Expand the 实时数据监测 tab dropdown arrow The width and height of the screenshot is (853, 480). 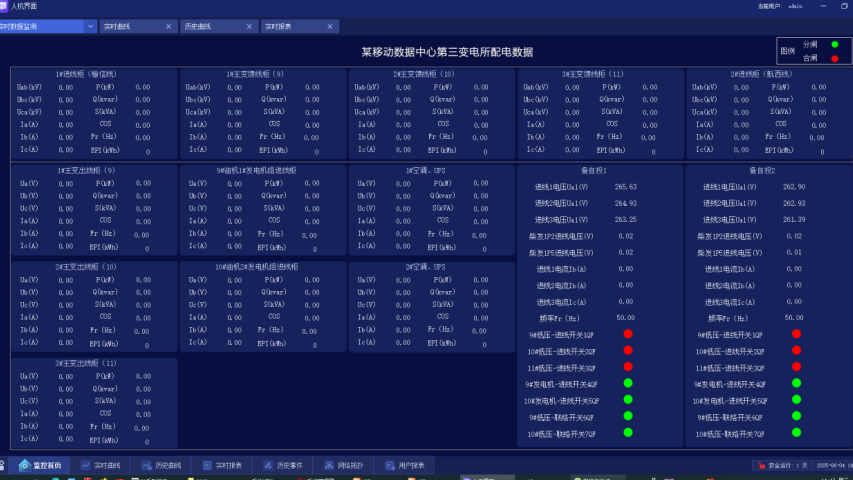tap(90, 27)
